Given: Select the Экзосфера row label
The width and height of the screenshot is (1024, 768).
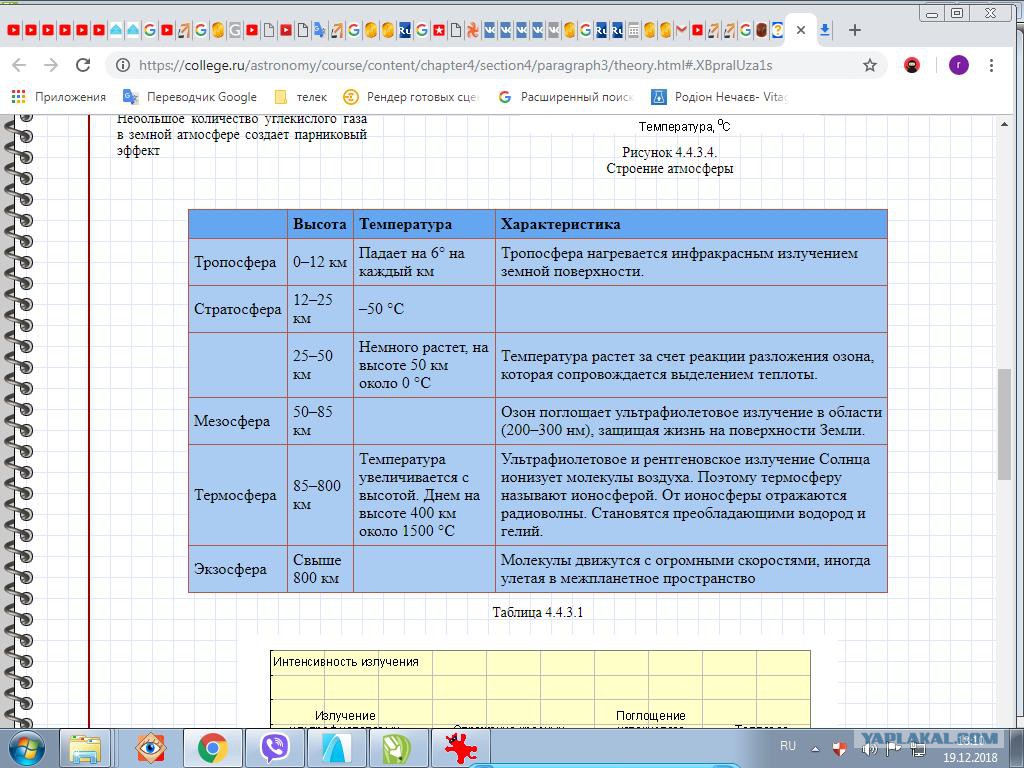Looking at the screenshot, I should (x=230, y=569).
